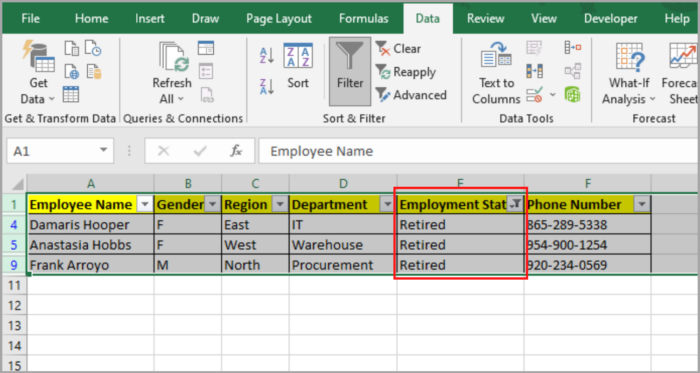The height and width of the screenshot is (373, 700).
Task: Expand the Name Box dropdown arrow
Action: coord(104,151)
